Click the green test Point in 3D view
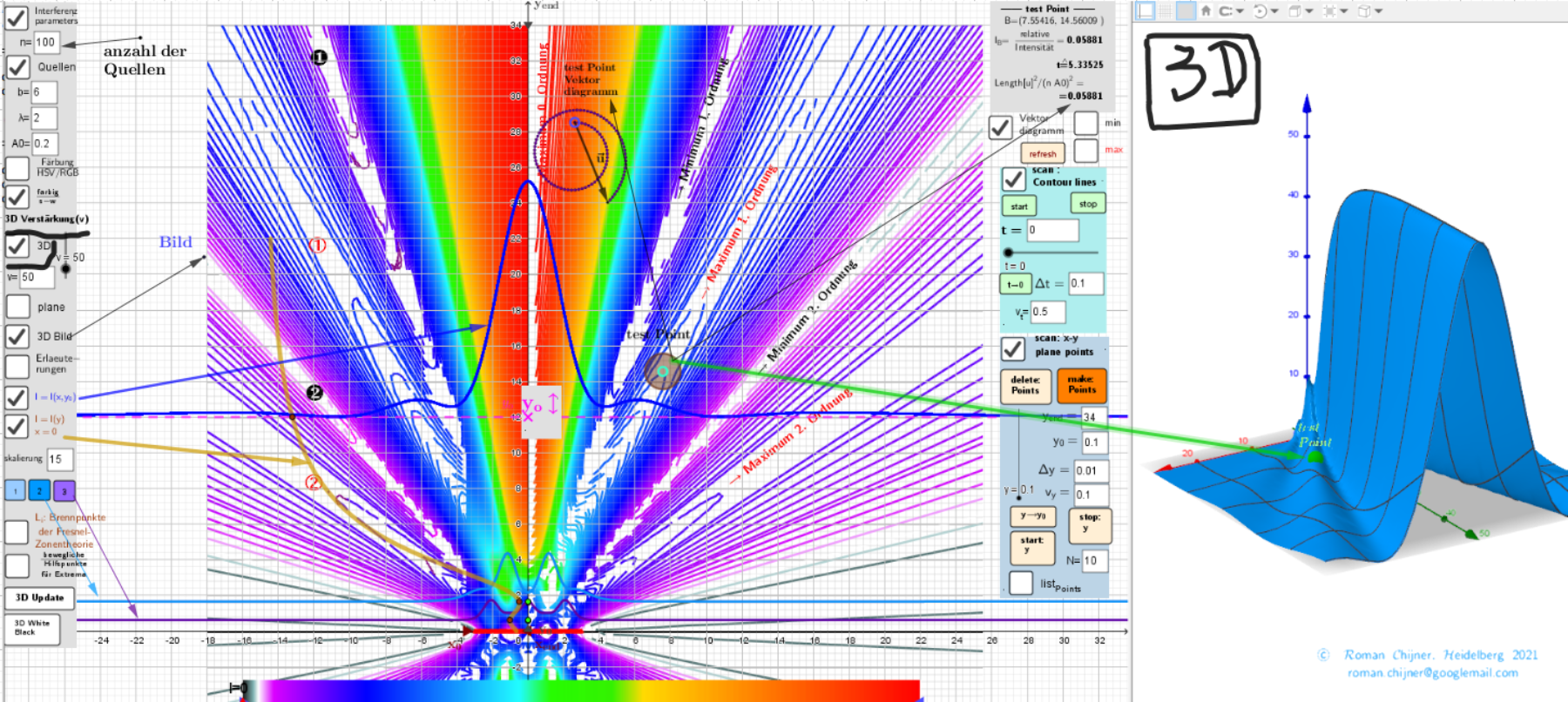Image resolution: width=1568 pixels, height=702 pixels. (x=1315, y=456)
